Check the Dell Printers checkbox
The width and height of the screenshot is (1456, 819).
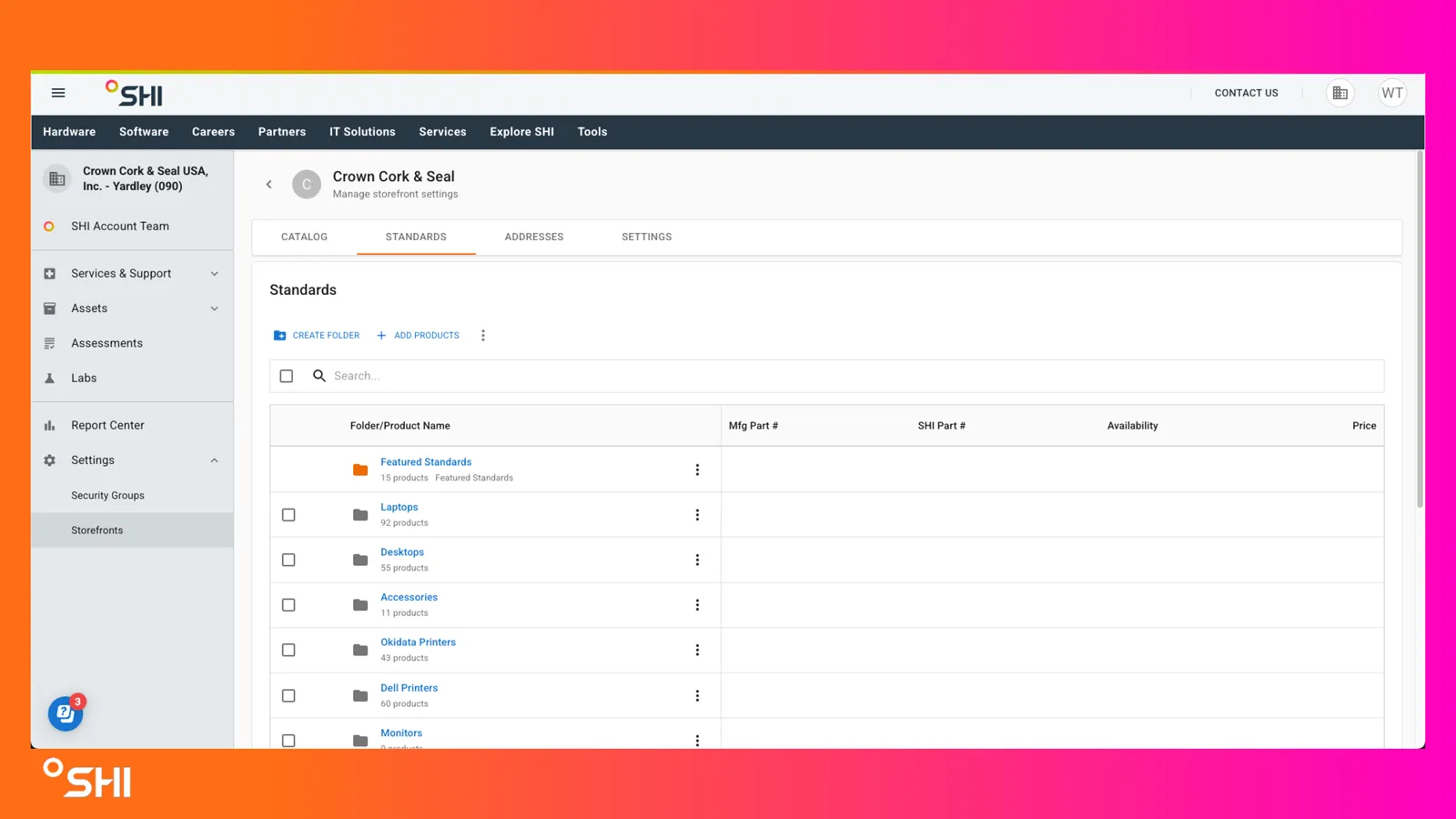coord(288,695)
